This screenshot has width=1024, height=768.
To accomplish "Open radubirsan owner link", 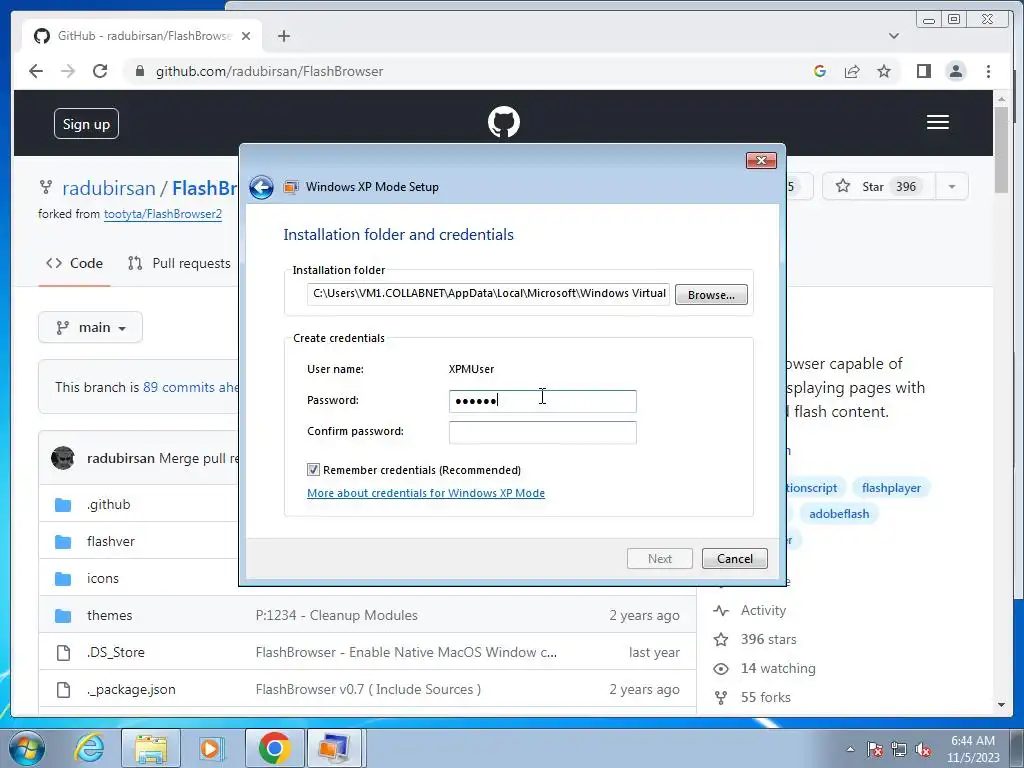I will click(x=108, y=188).
